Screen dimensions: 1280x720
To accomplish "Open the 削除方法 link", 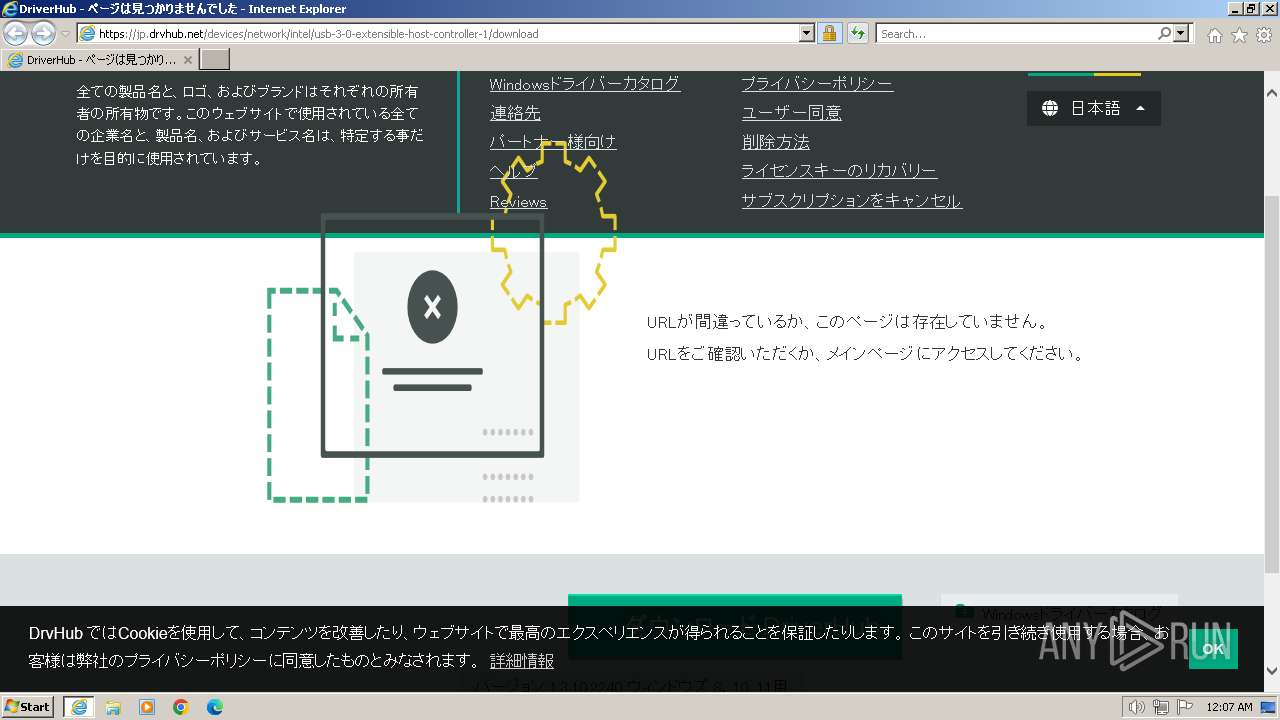I will click(x=776, y=142).
